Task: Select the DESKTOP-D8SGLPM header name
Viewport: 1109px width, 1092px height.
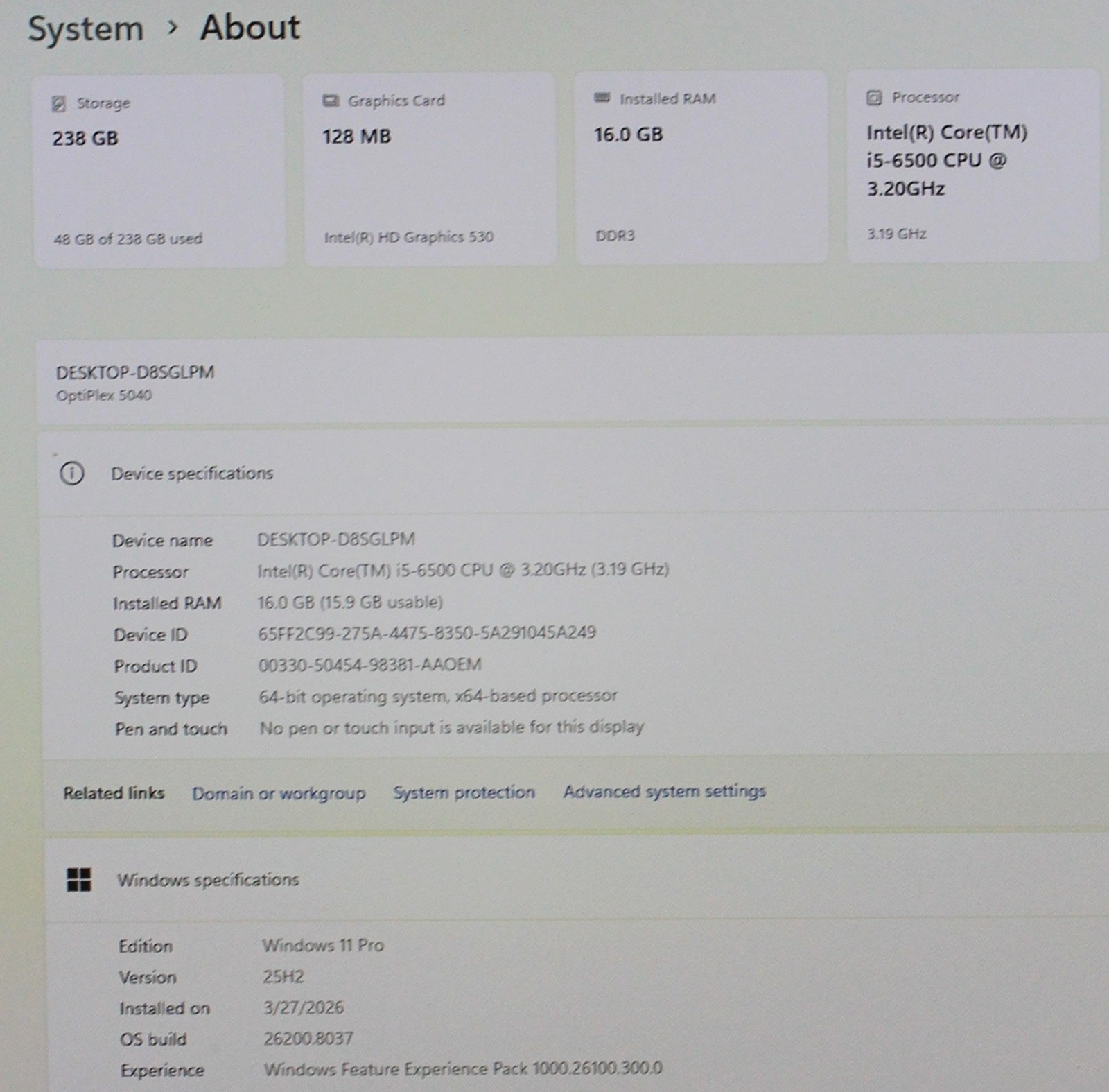Action: point(135,372)
